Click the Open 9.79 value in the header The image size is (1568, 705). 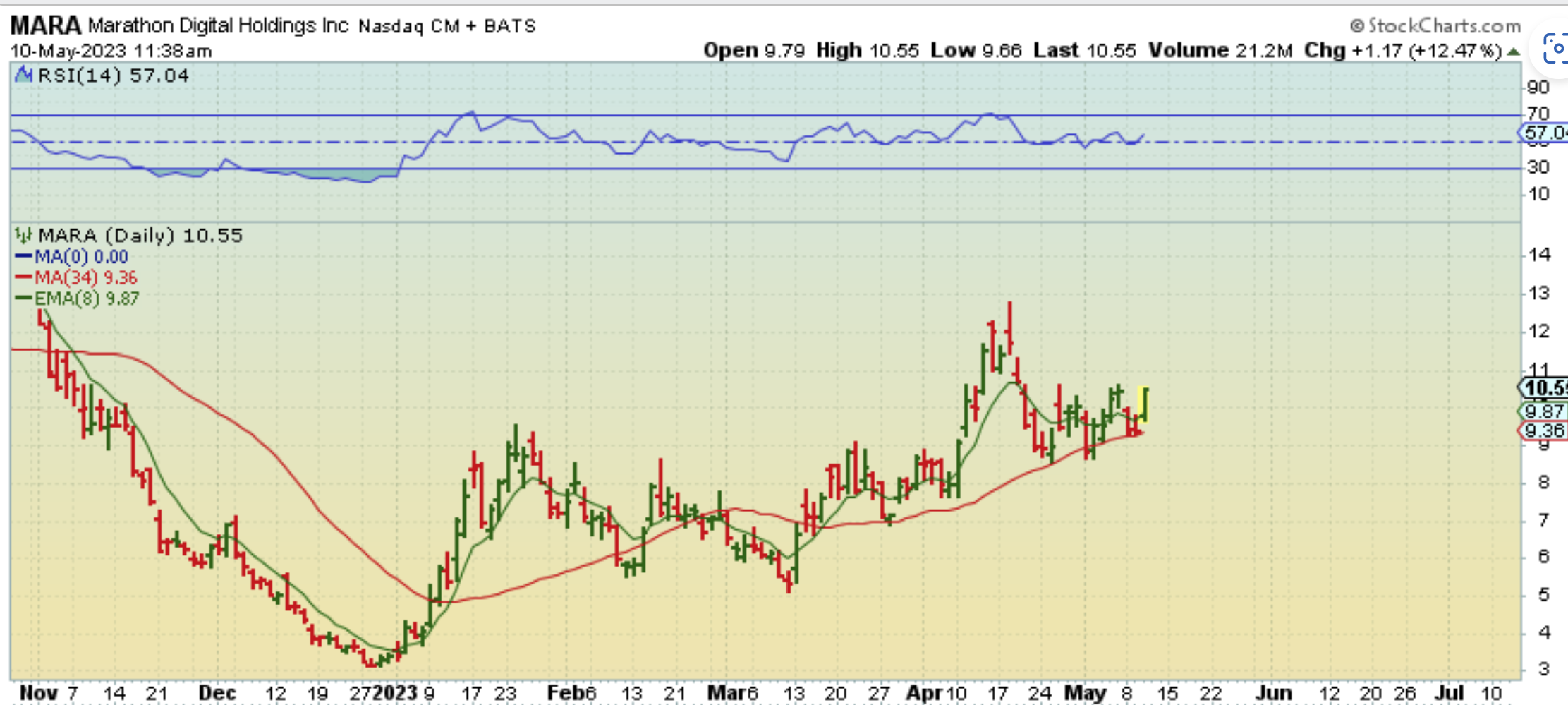(x=754, y=50)
